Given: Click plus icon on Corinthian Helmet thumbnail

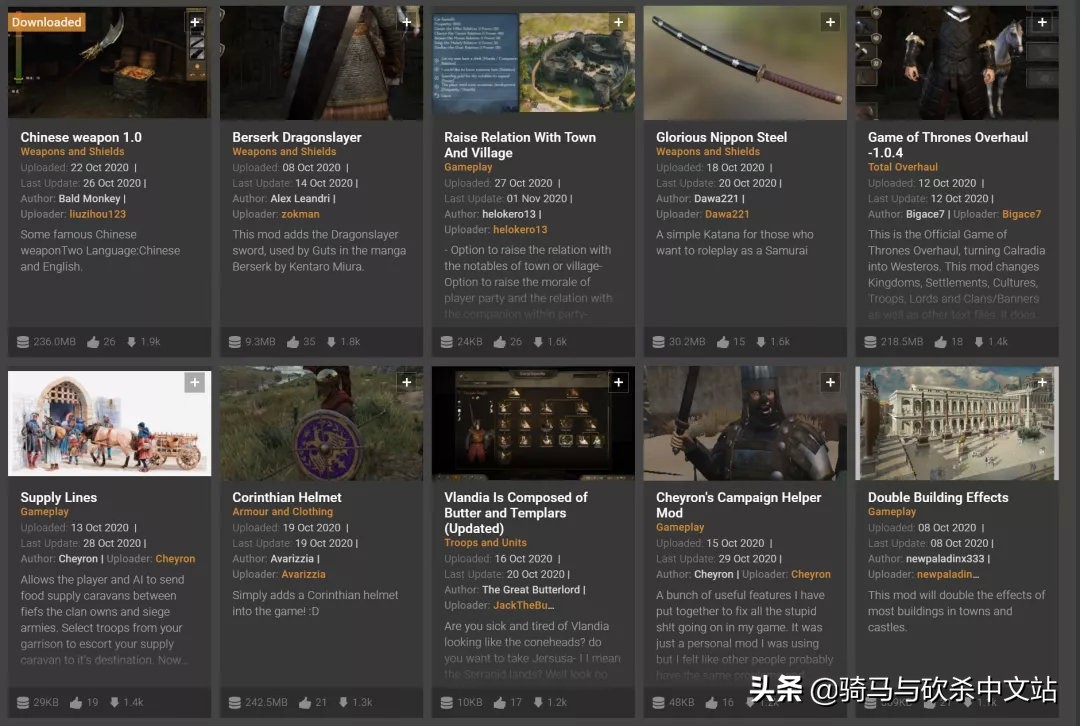Looking at the screenshot, I should [407, 382].
